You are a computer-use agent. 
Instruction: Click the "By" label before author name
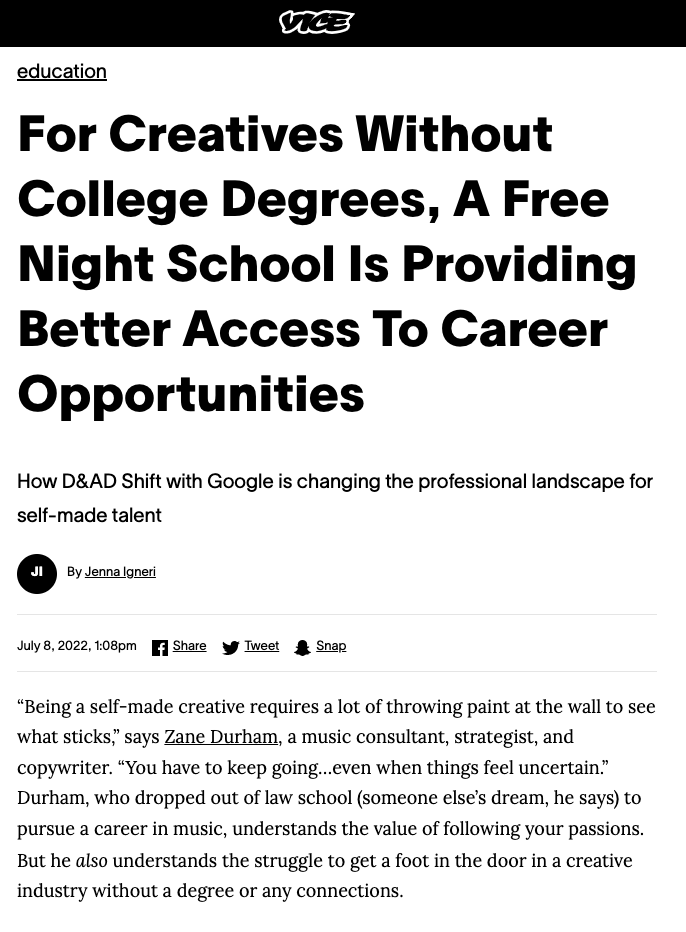pyautogui.click(x=74, y=572)
